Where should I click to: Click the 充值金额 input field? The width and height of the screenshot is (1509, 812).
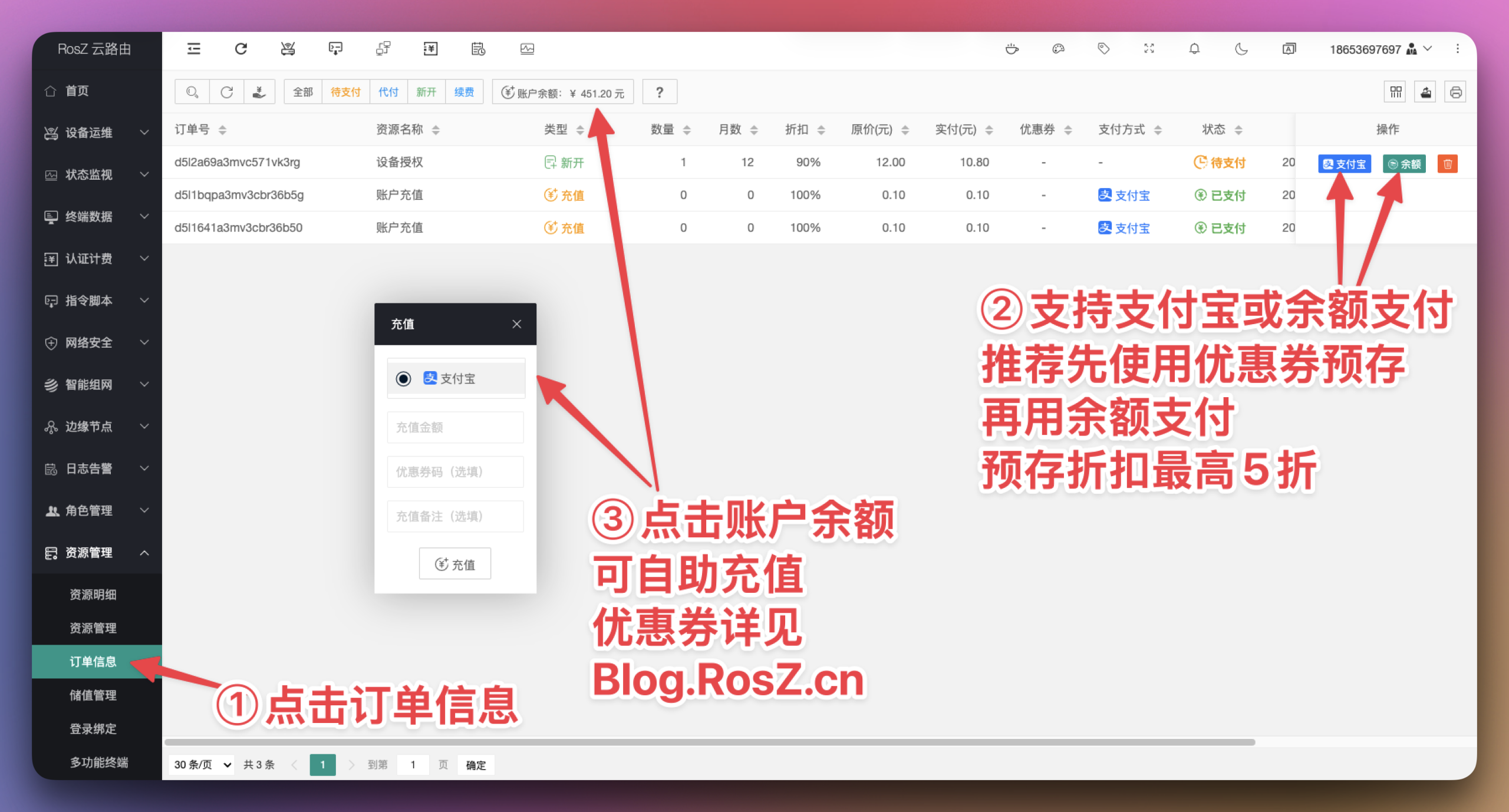click(454, 427)
